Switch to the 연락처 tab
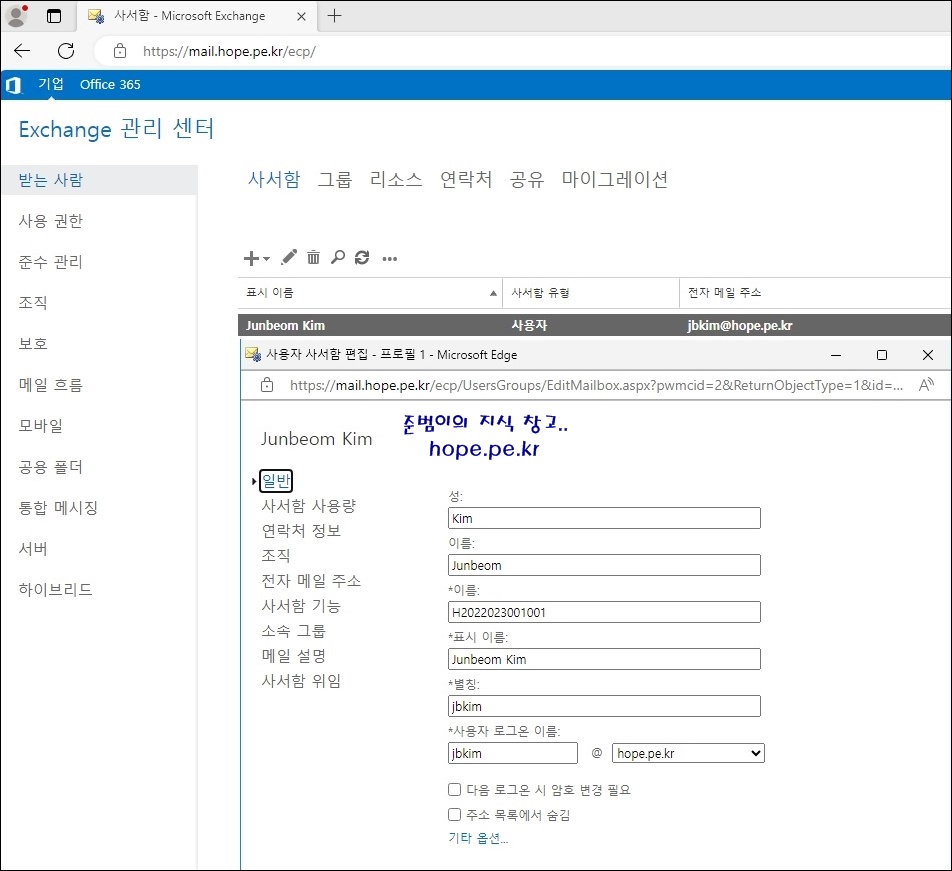 point(466,179)
